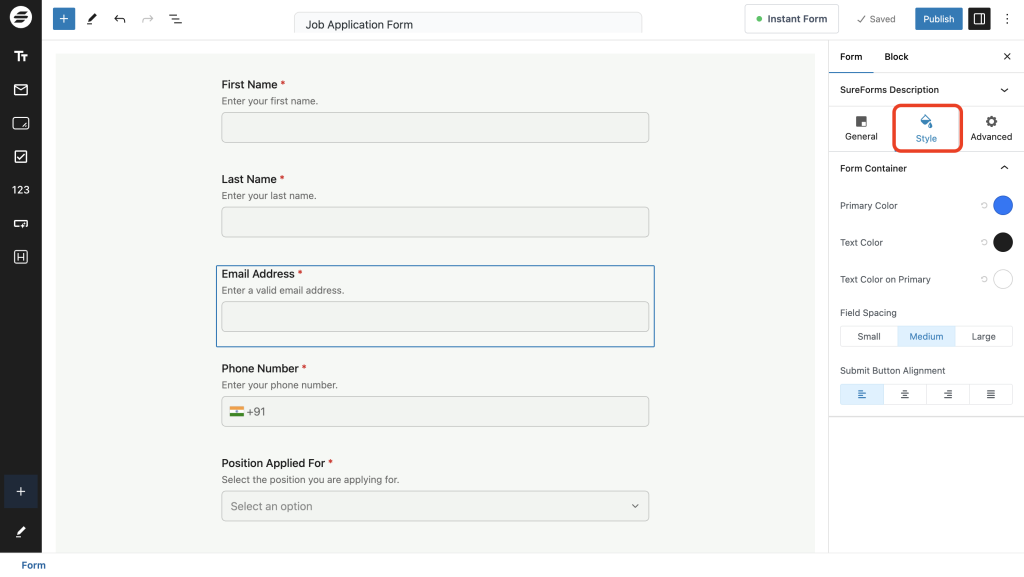Viewport: 1024px width, 577px height.
Task: Open the Advanced settings tab
Action: click(x=990, y=128)
